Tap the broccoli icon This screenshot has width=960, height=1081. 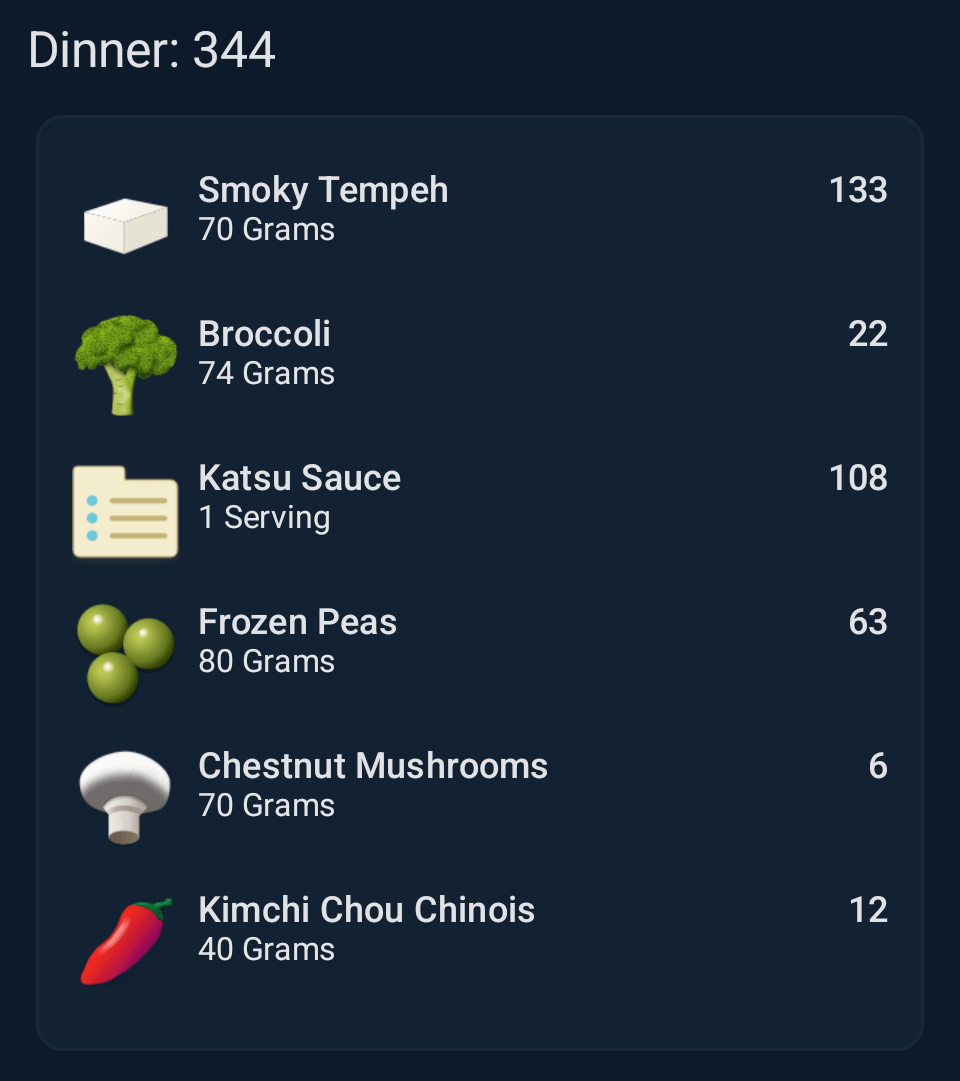(x=125, y=364)
